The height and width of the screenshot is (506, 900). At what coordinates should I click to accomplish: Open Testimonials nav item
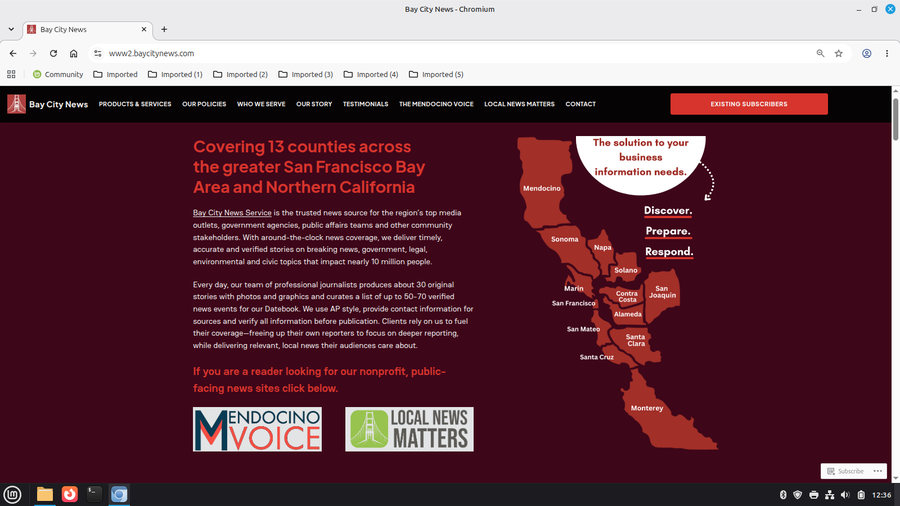(366, 104)
